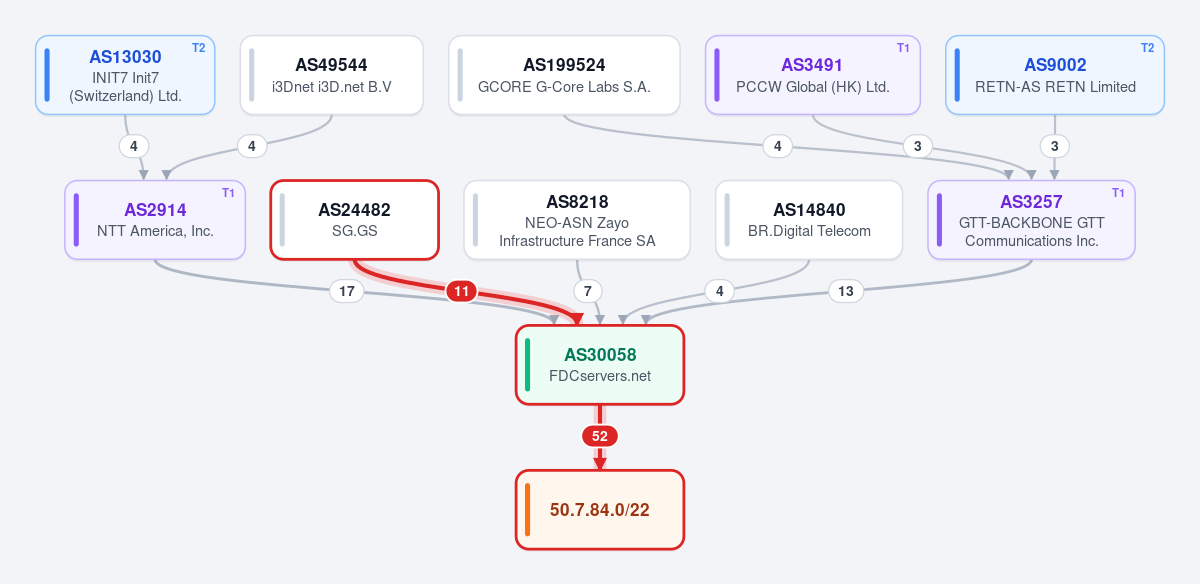Select the AS13030 INIT7 node

(125, 75)
